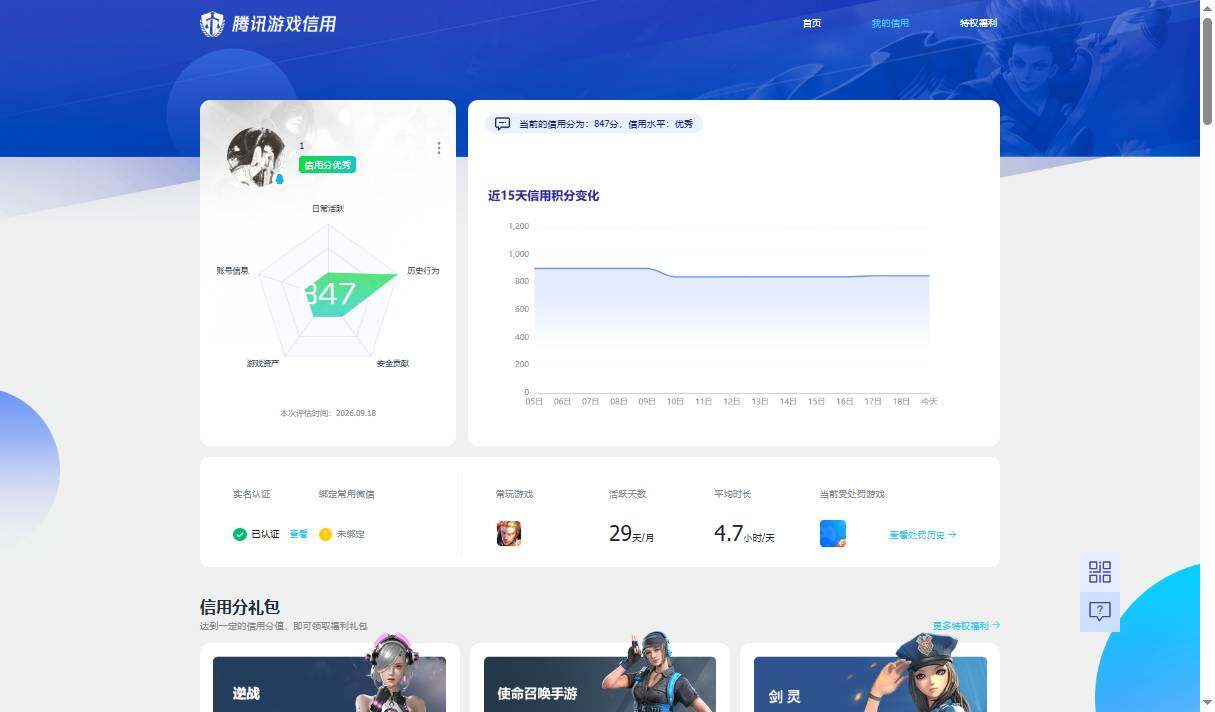Select 我的信用 navigation tab

click(x=890, y=23)
